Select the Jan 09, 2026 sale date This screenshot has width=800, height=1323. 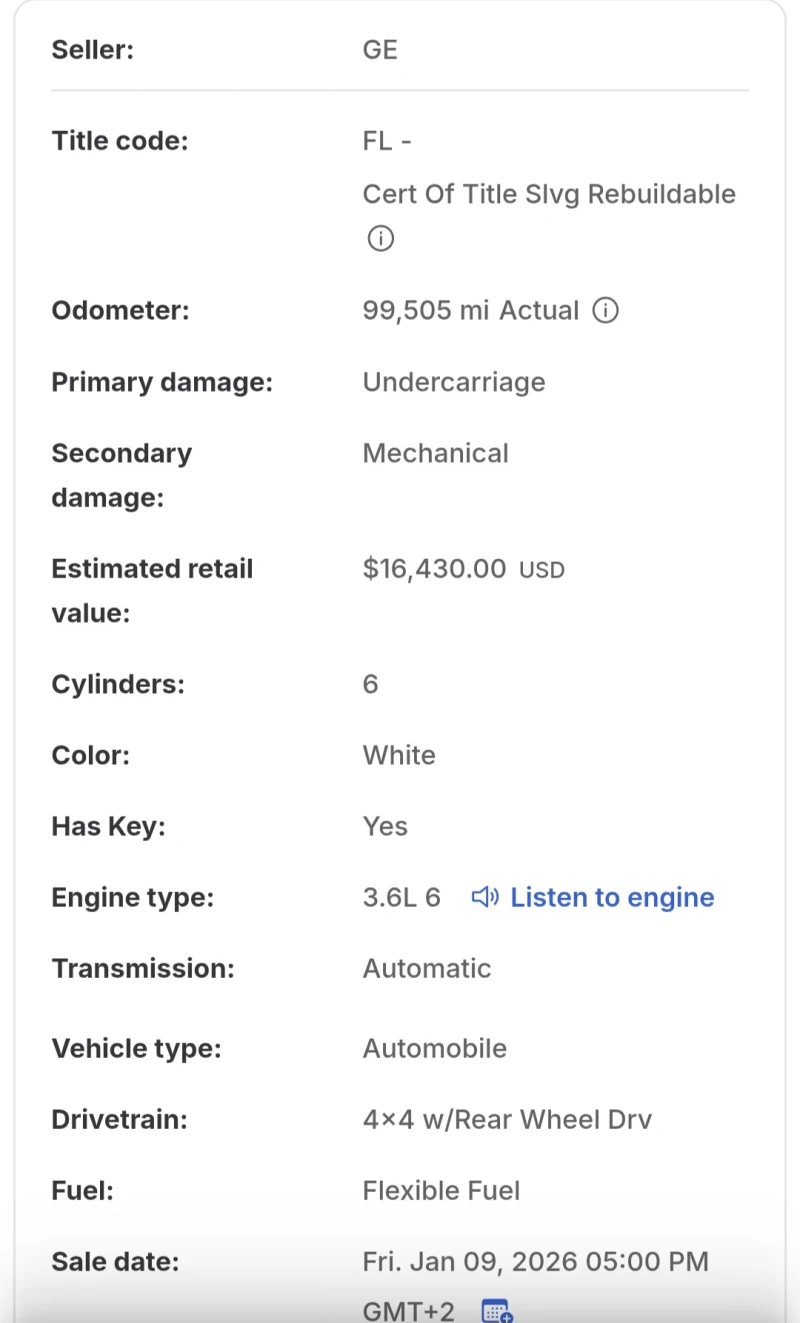[x=535, y=1261]
